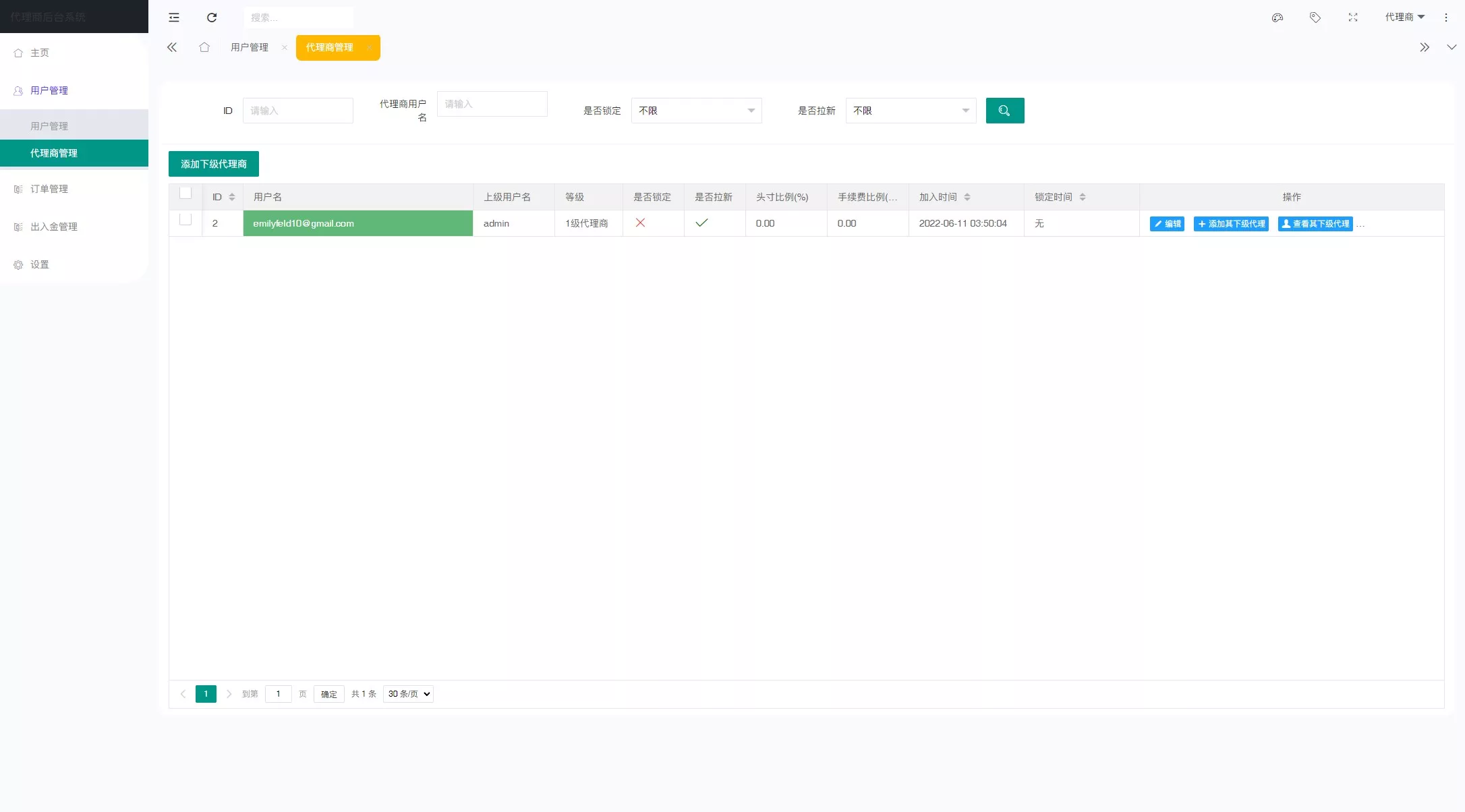
Task: Click the home tab icon
Action: (204, 47)
